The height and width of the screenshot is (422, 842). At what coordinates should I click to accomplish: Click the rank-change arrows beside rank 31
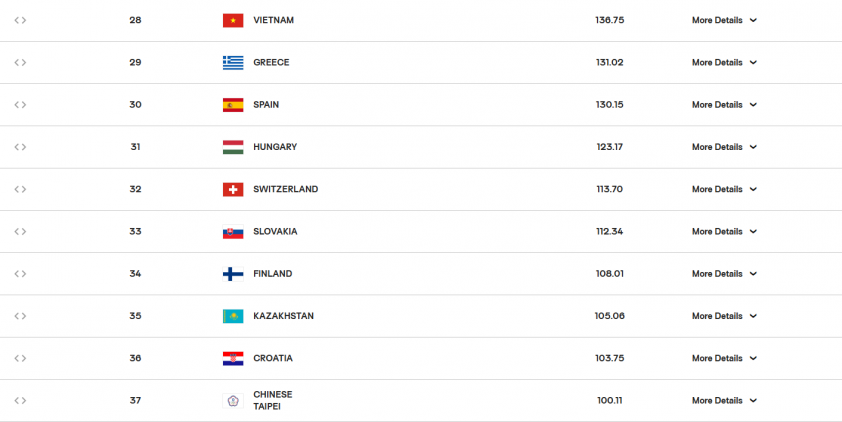point(20,147)
